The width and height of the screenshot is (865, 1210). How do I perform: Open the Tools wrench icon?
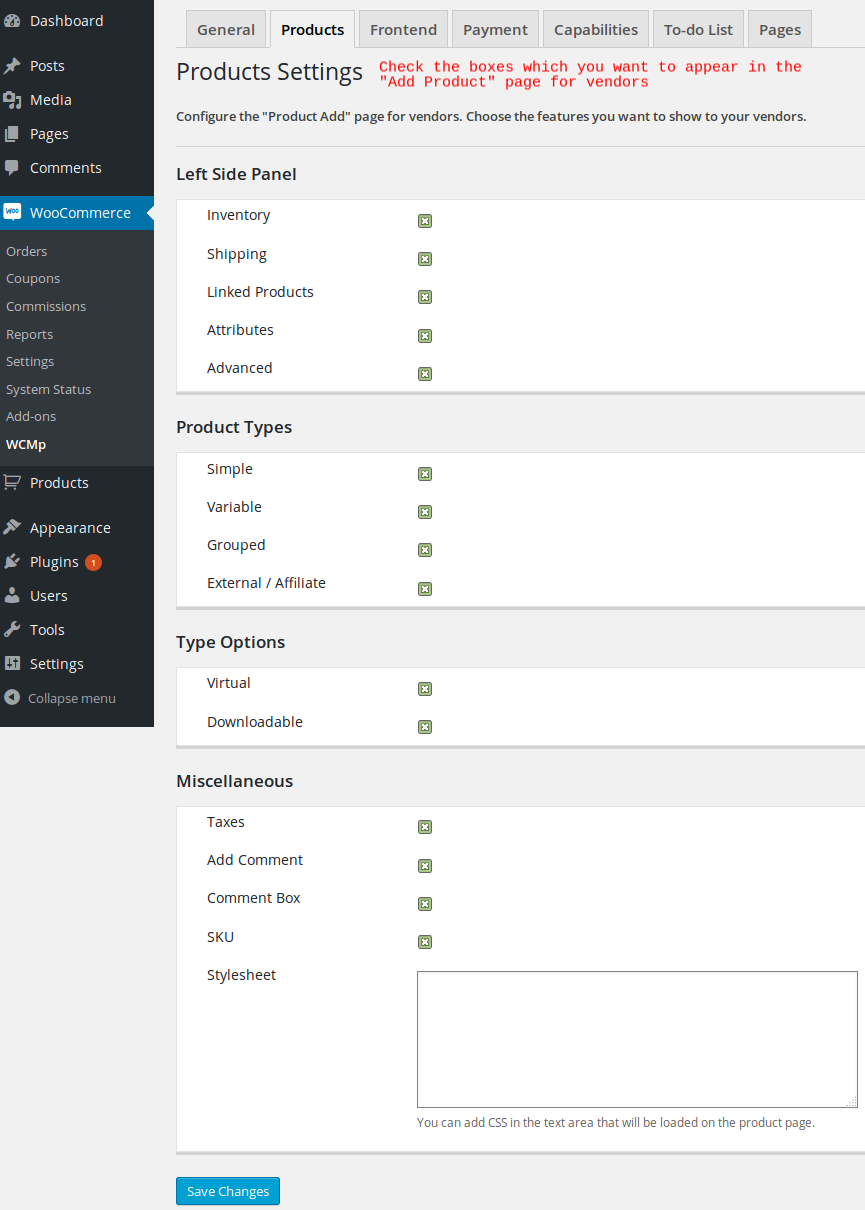[12, 630]
